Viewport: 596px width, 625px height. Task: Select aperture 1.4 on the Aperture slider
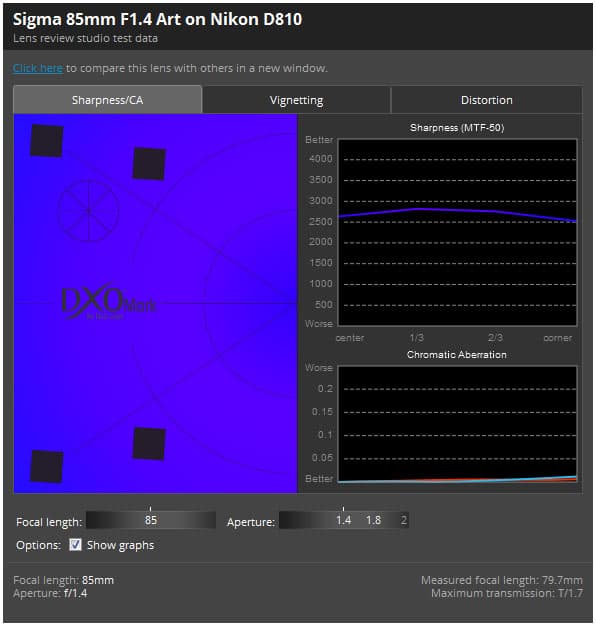click(343, 520)
